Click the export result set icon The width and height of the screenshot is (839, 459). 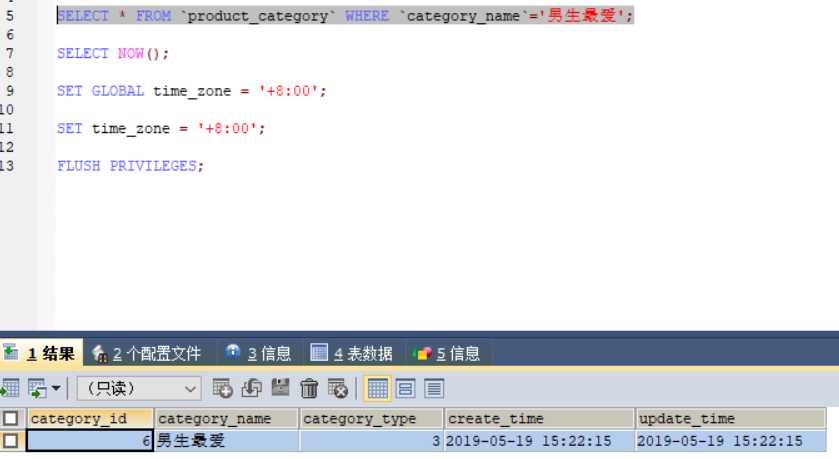tap(10, 388)
